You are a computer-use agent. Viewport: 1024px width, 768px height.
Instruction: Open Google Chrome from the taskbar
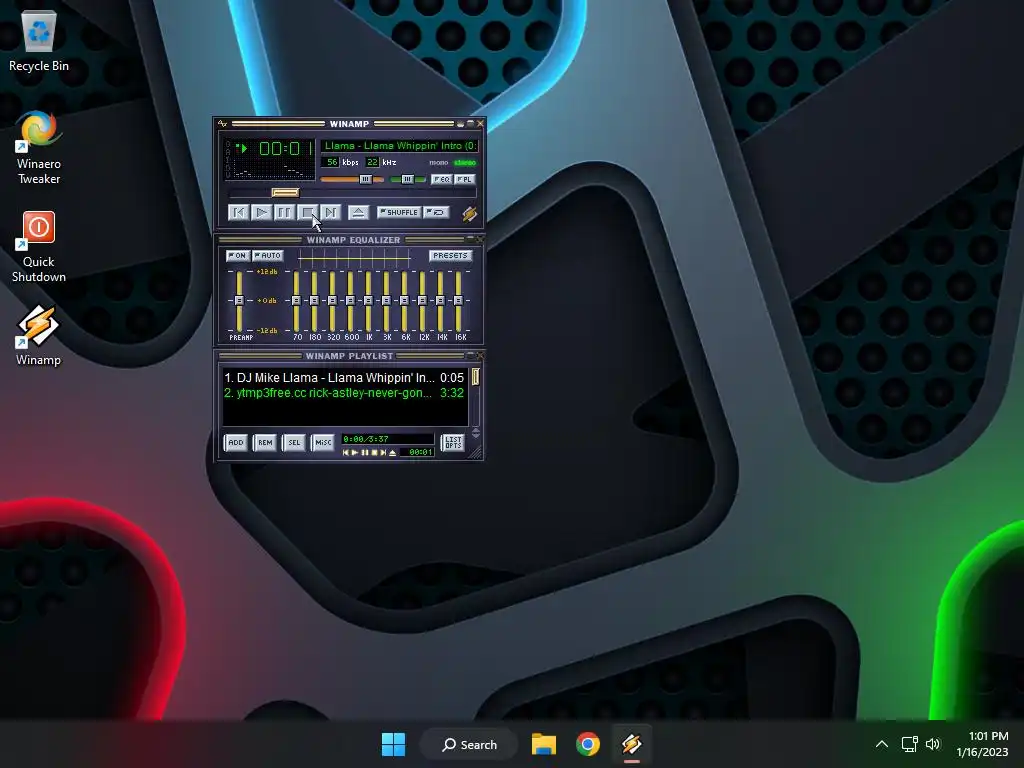tap(588, 744)
